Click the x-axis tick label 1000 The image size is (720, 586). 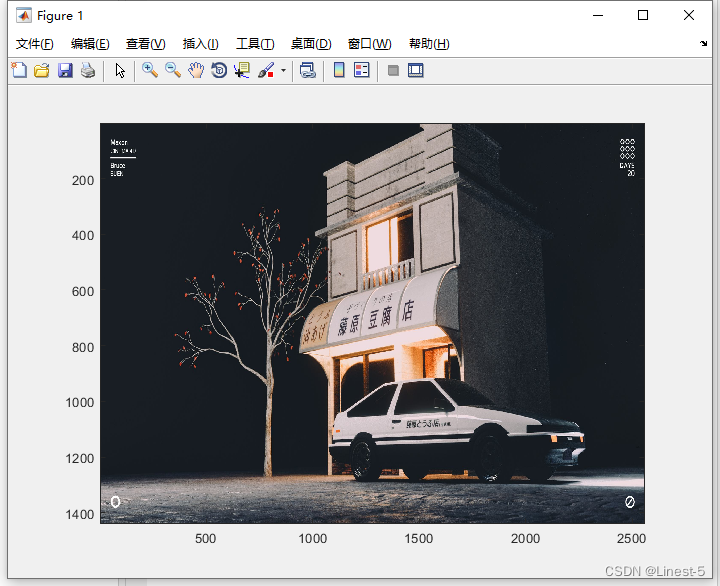pos(313,538)
